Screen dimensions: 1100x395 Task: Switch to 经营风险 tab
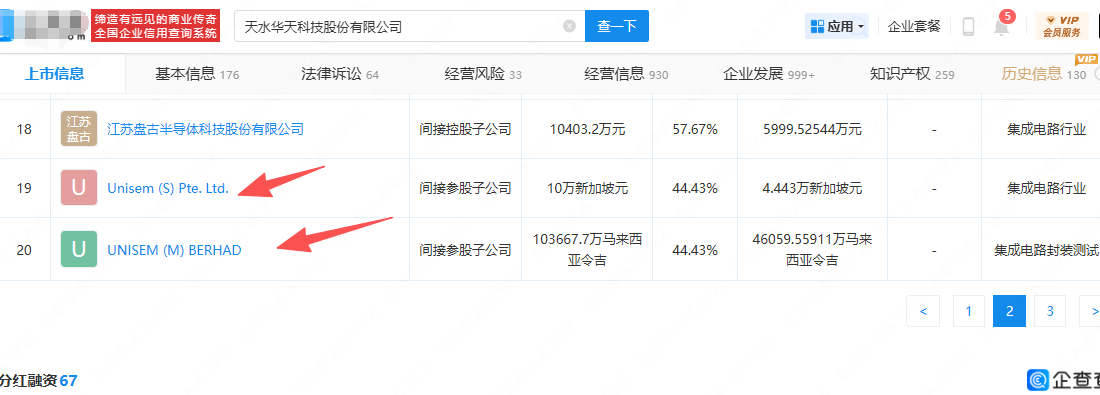(483, 74)
